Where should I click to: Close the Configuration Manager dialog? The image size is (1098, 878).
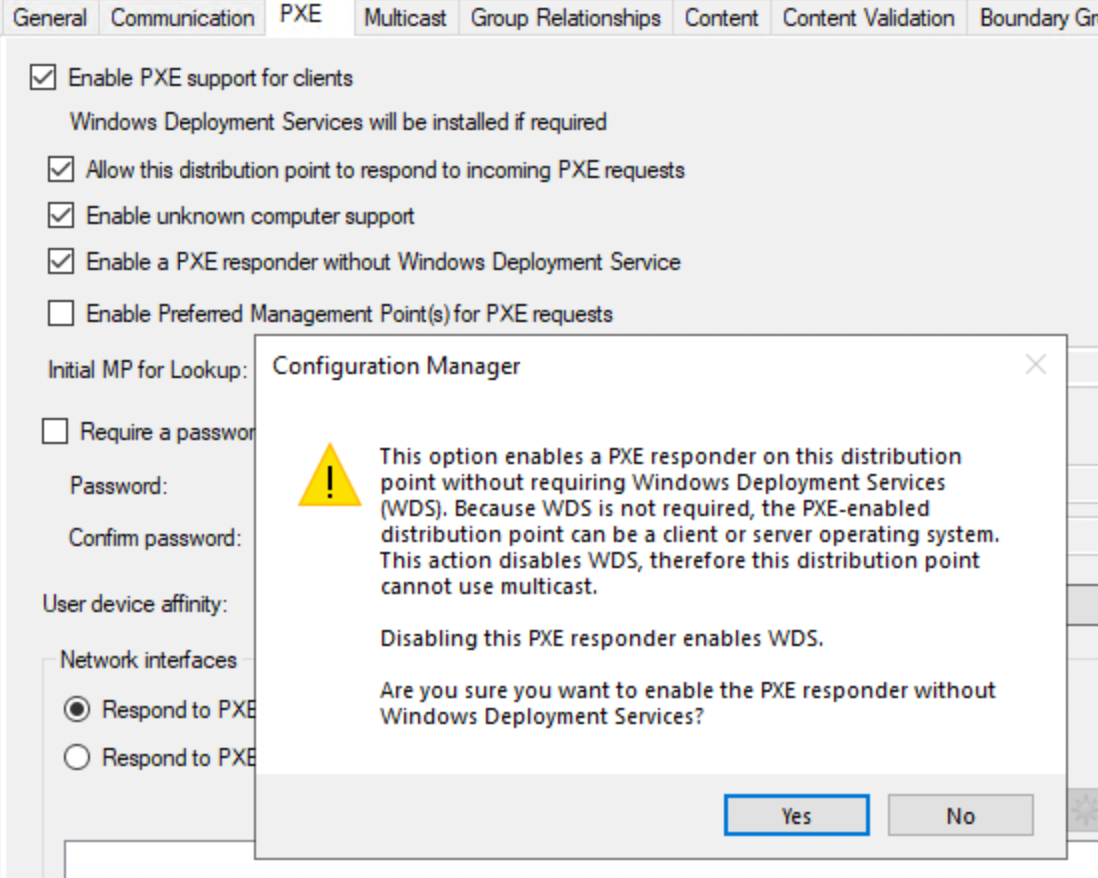pos(1036,365)
